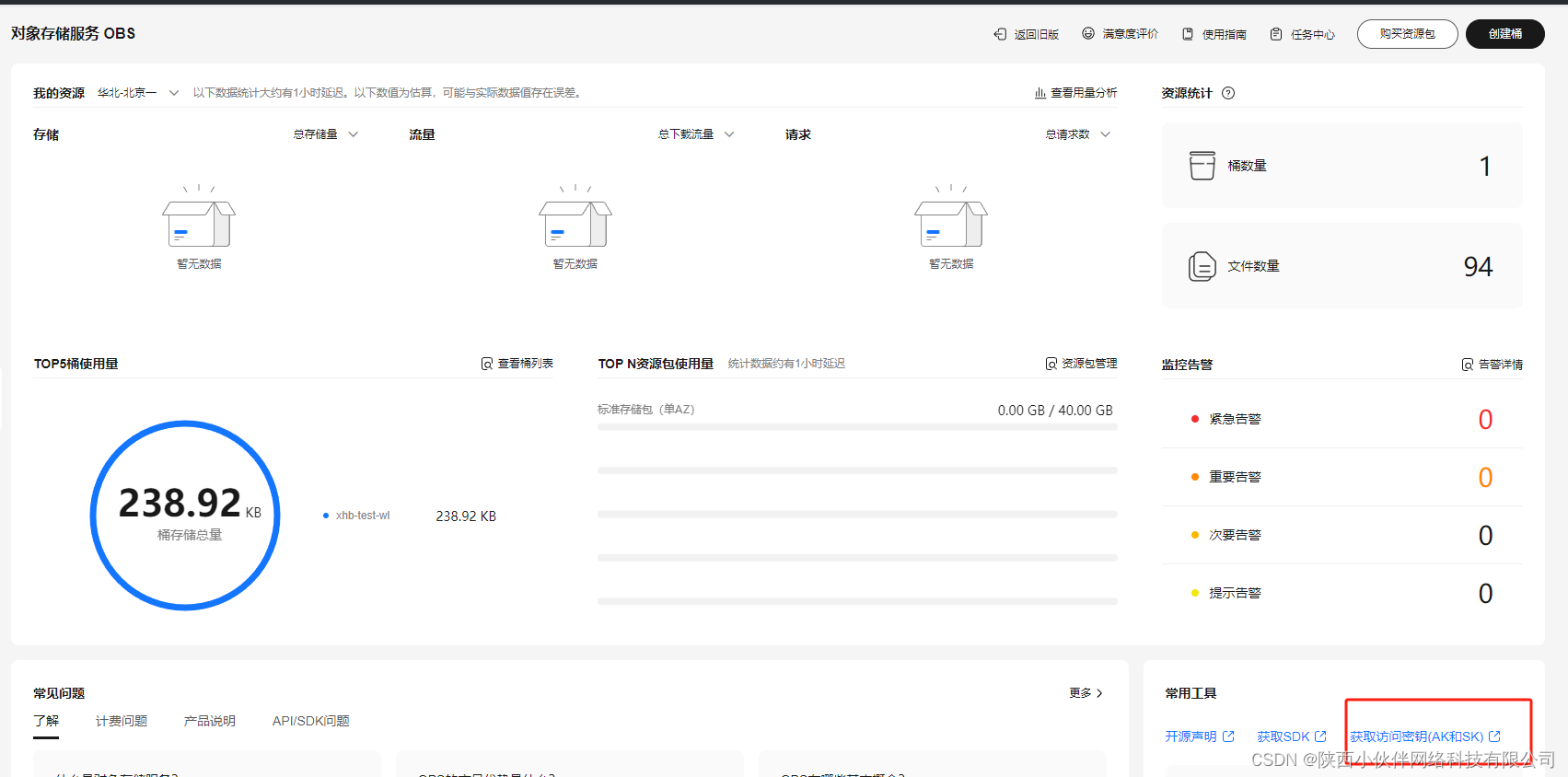Click the empty traffic box illustration
1568x777 pixels.
pos(575,216)
